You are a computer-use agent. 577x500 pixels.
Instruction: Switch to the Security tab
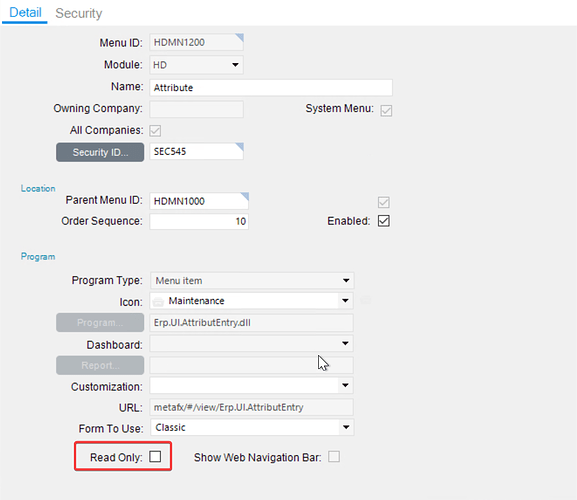79,13
